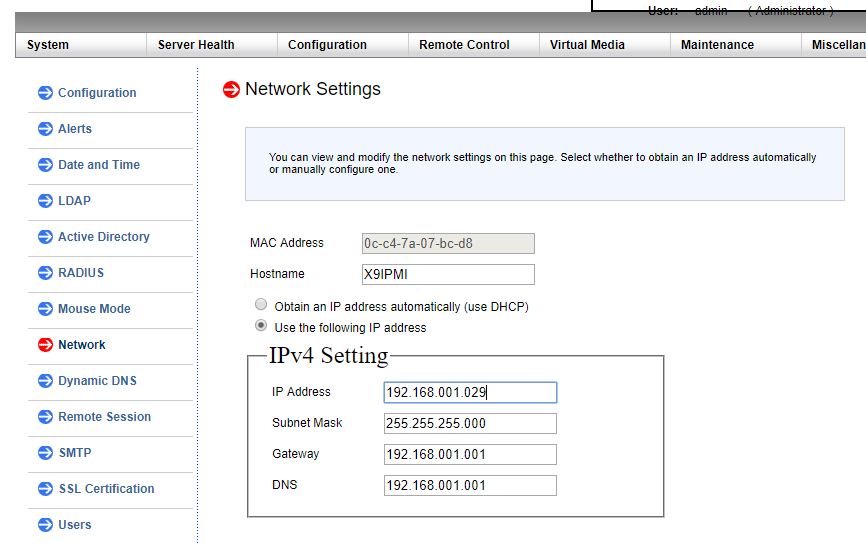
Task: Open the Date and Time link
Action: pyautogui.click(x=99, y=165)
